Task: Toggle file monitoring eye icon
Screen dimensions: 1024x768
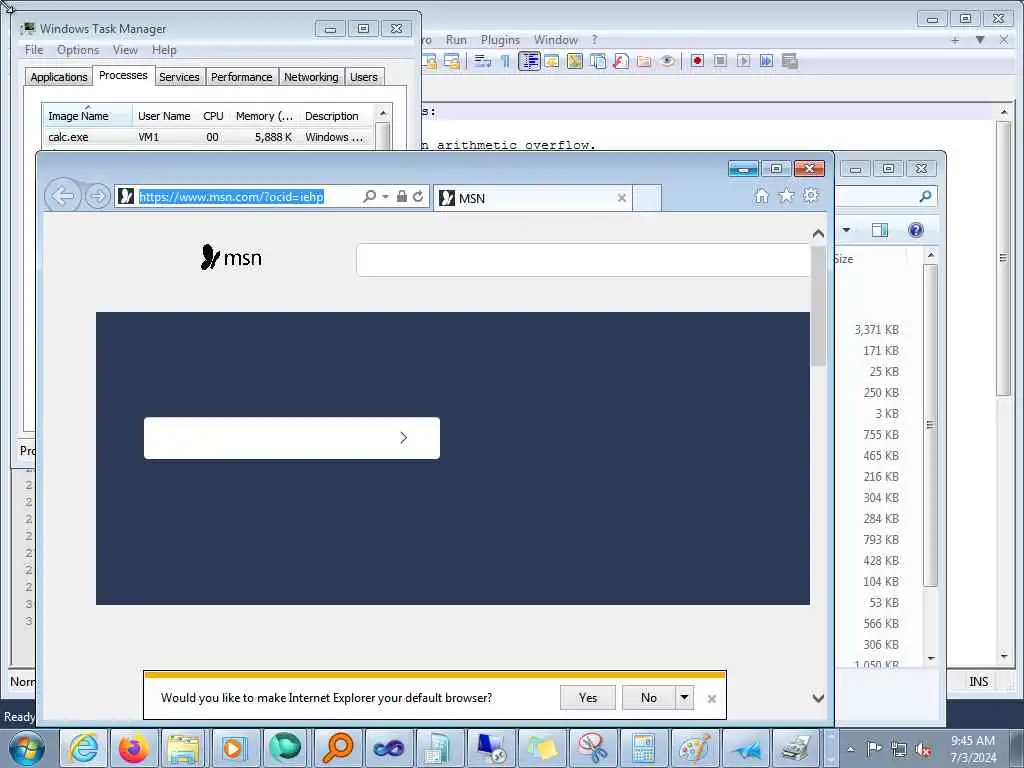Action: (667, 61)
